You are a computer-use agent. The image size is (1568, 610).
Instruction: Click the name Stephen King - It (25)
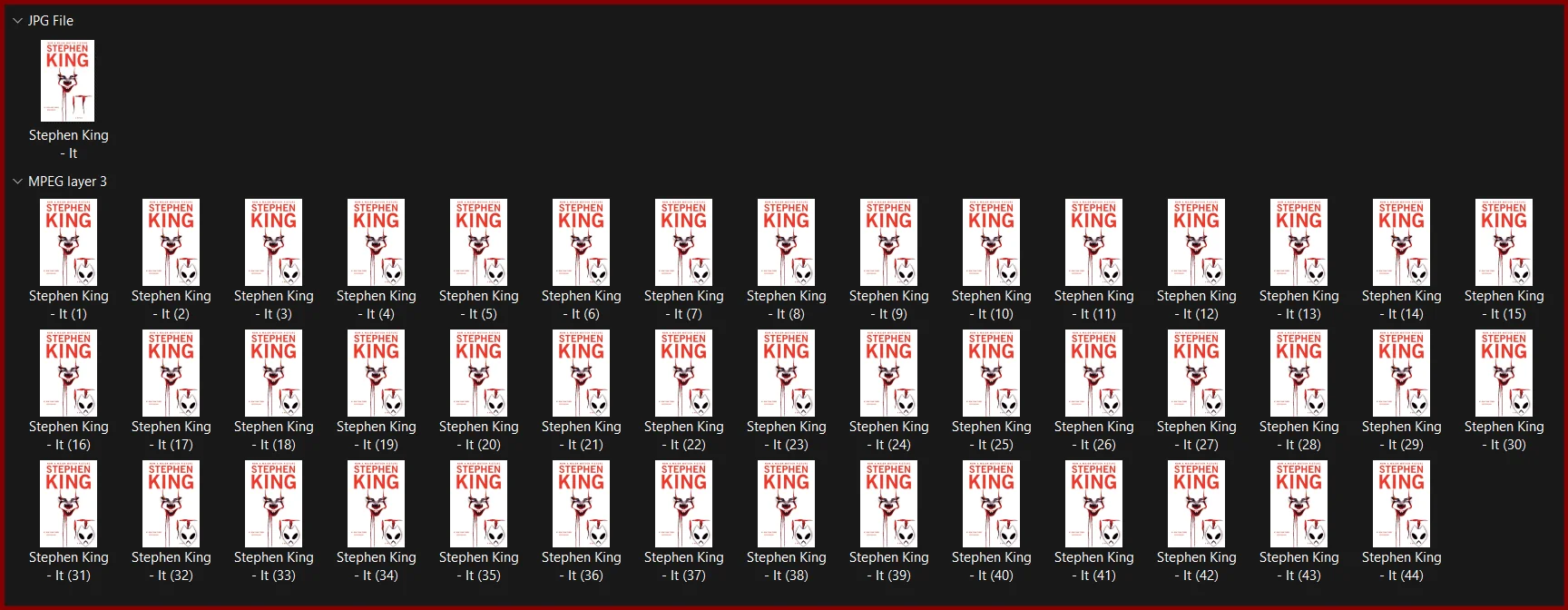[991, 436]
